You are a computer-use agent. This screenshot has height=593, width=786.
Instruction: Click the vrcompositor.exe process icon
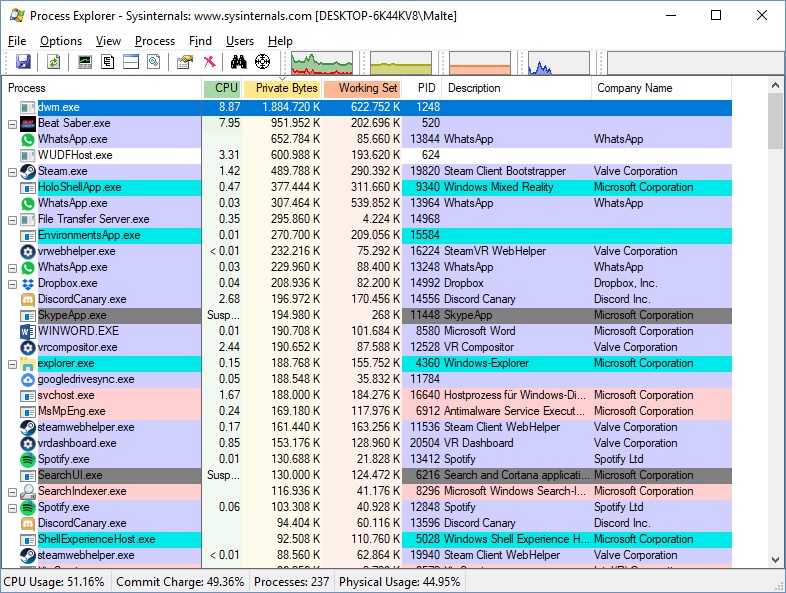point(28,348)
